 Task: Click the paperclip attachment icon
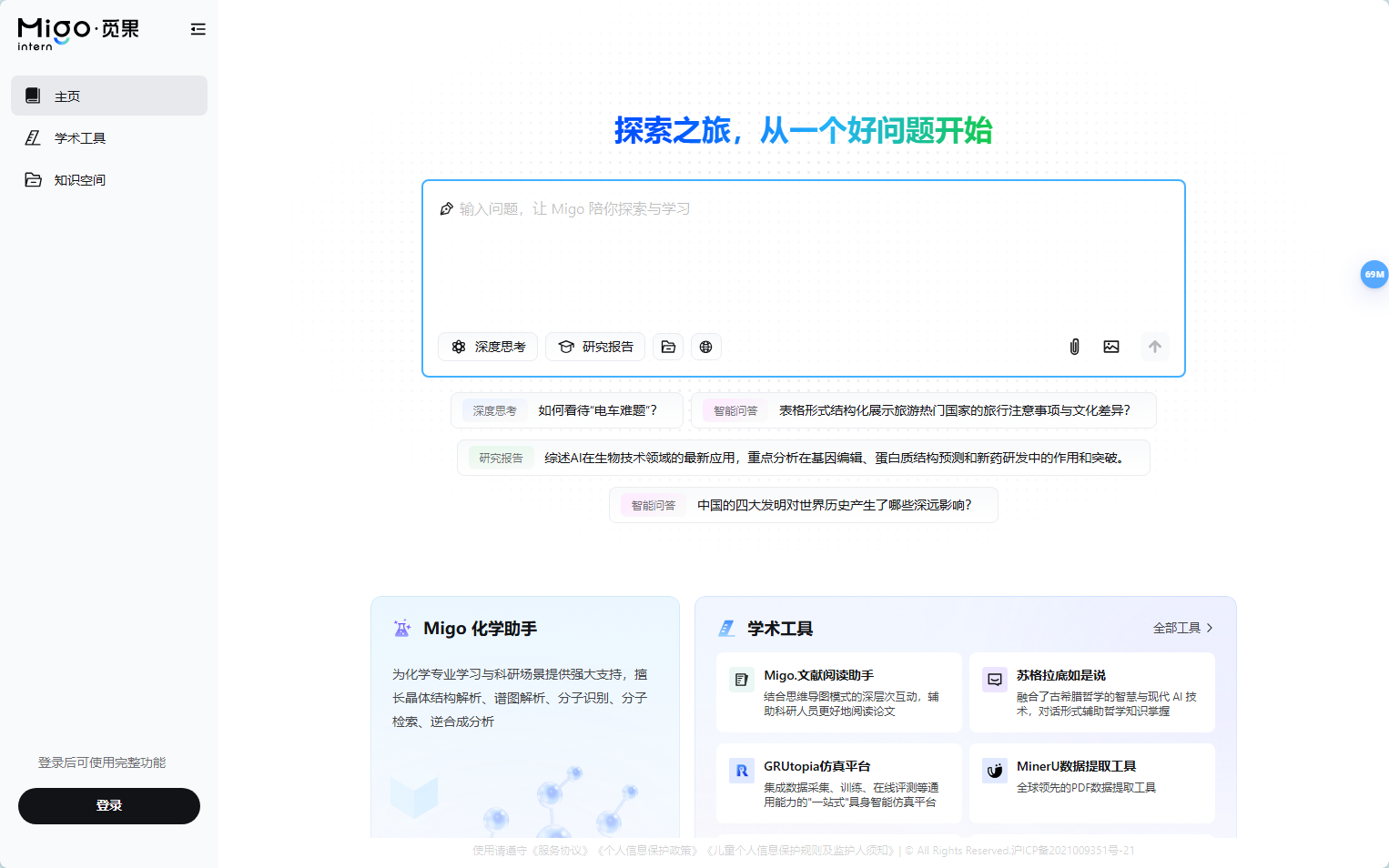pyautogui.click(x=1074, y=347)
